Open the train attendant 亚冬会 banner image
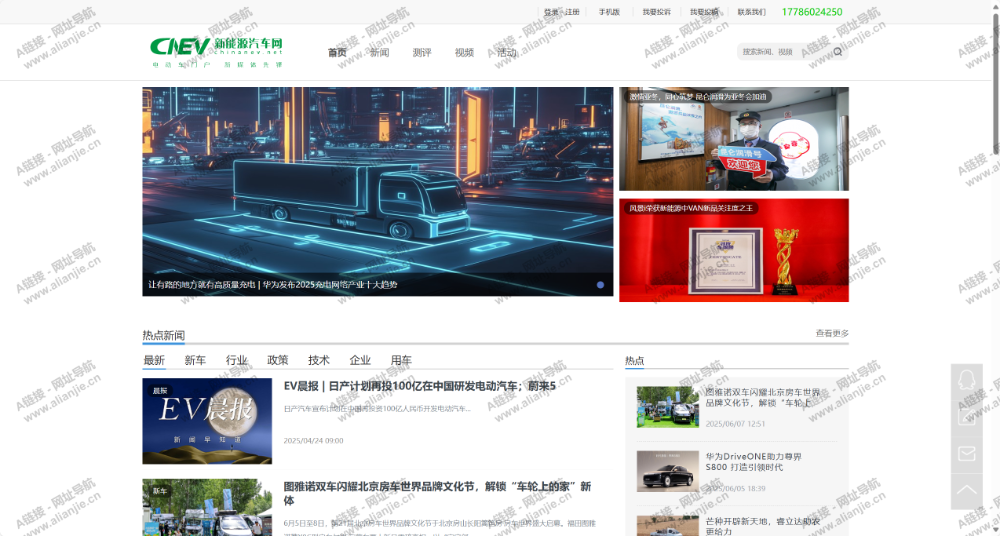 coord(734,139)
